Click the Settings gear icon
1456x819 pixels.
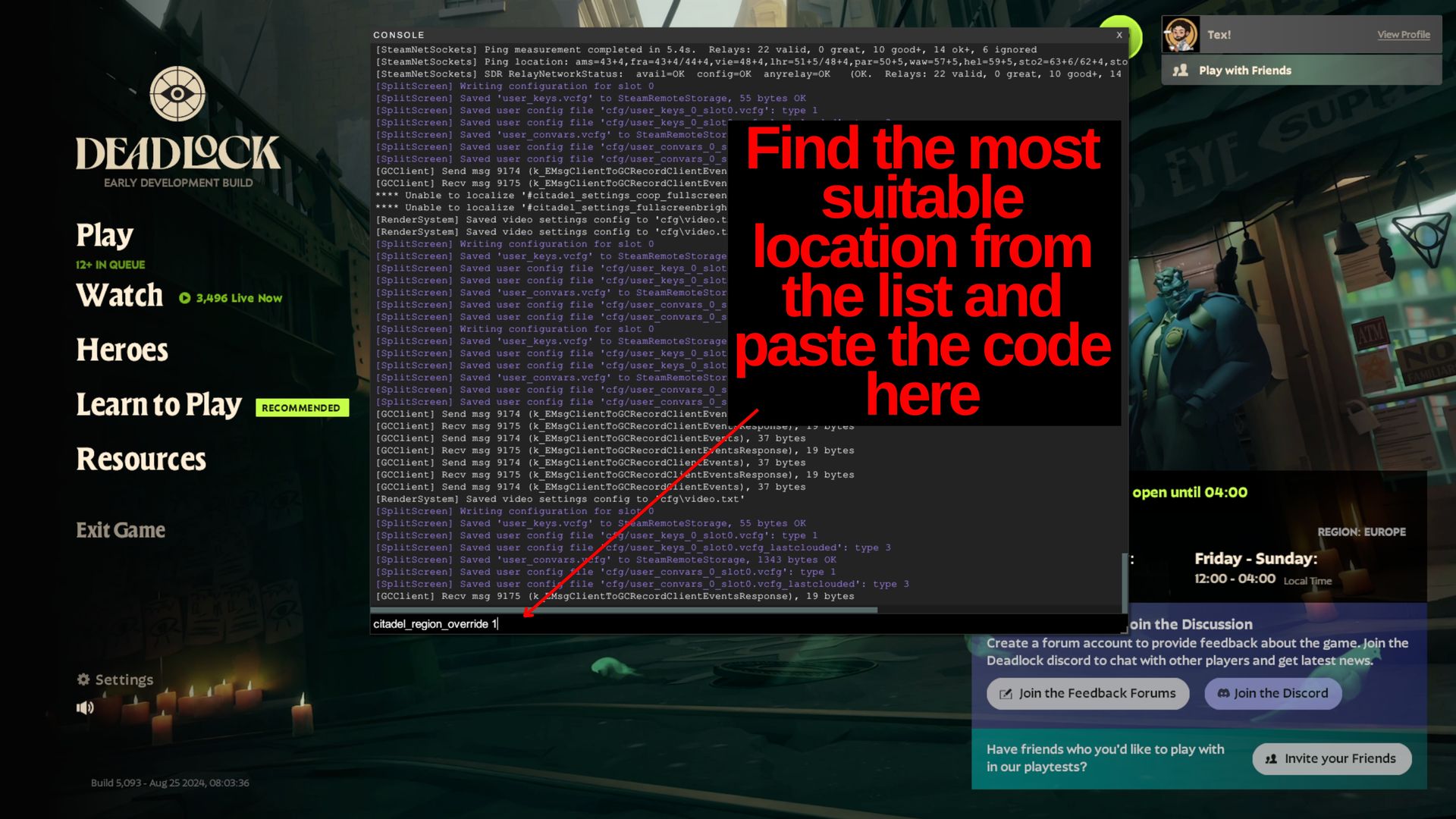coord(83,679)
